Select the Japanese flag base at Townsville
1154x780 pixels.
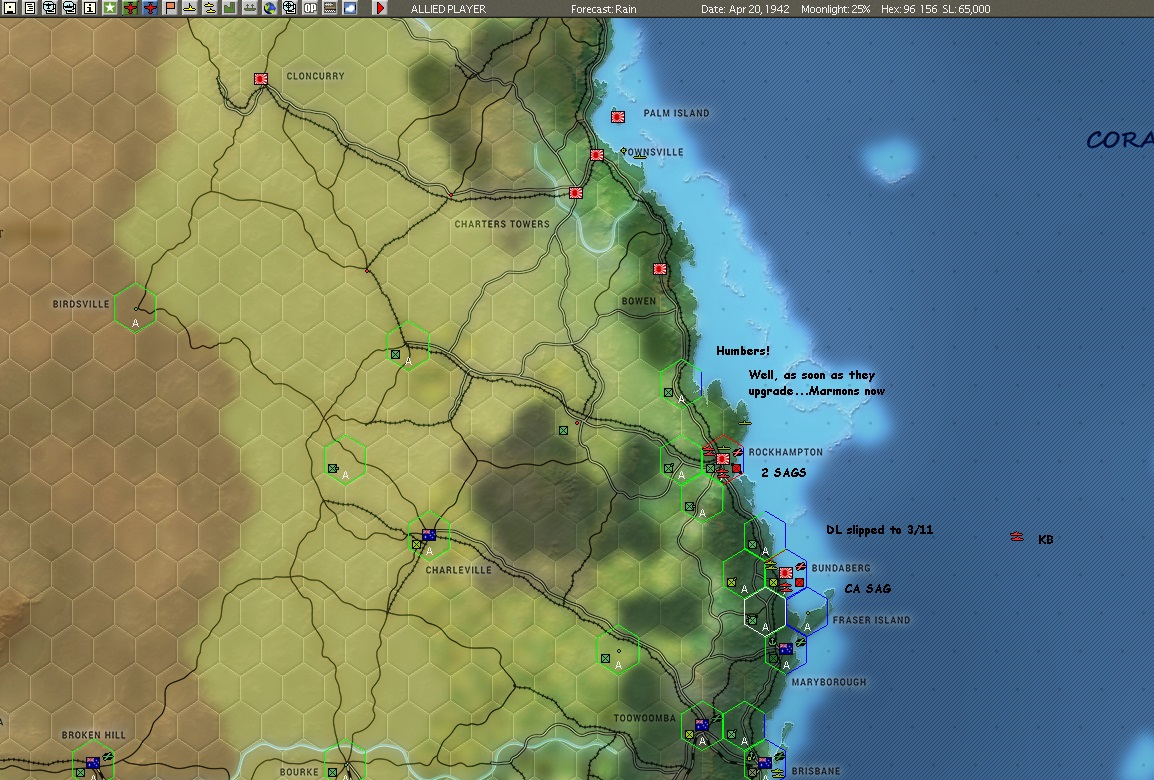[x=597, y=155]
